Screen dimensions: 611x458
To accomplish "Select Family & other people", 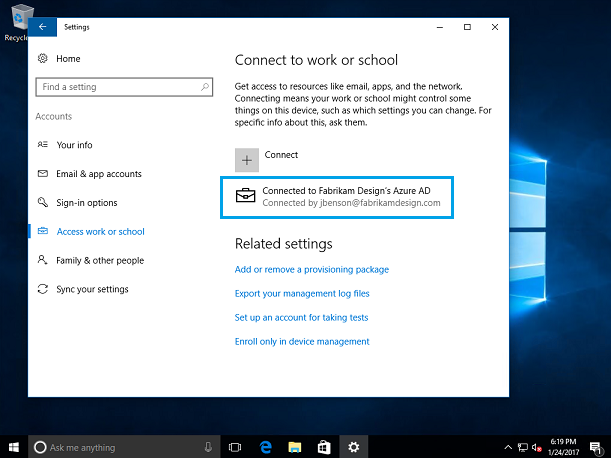I will 100,261.
